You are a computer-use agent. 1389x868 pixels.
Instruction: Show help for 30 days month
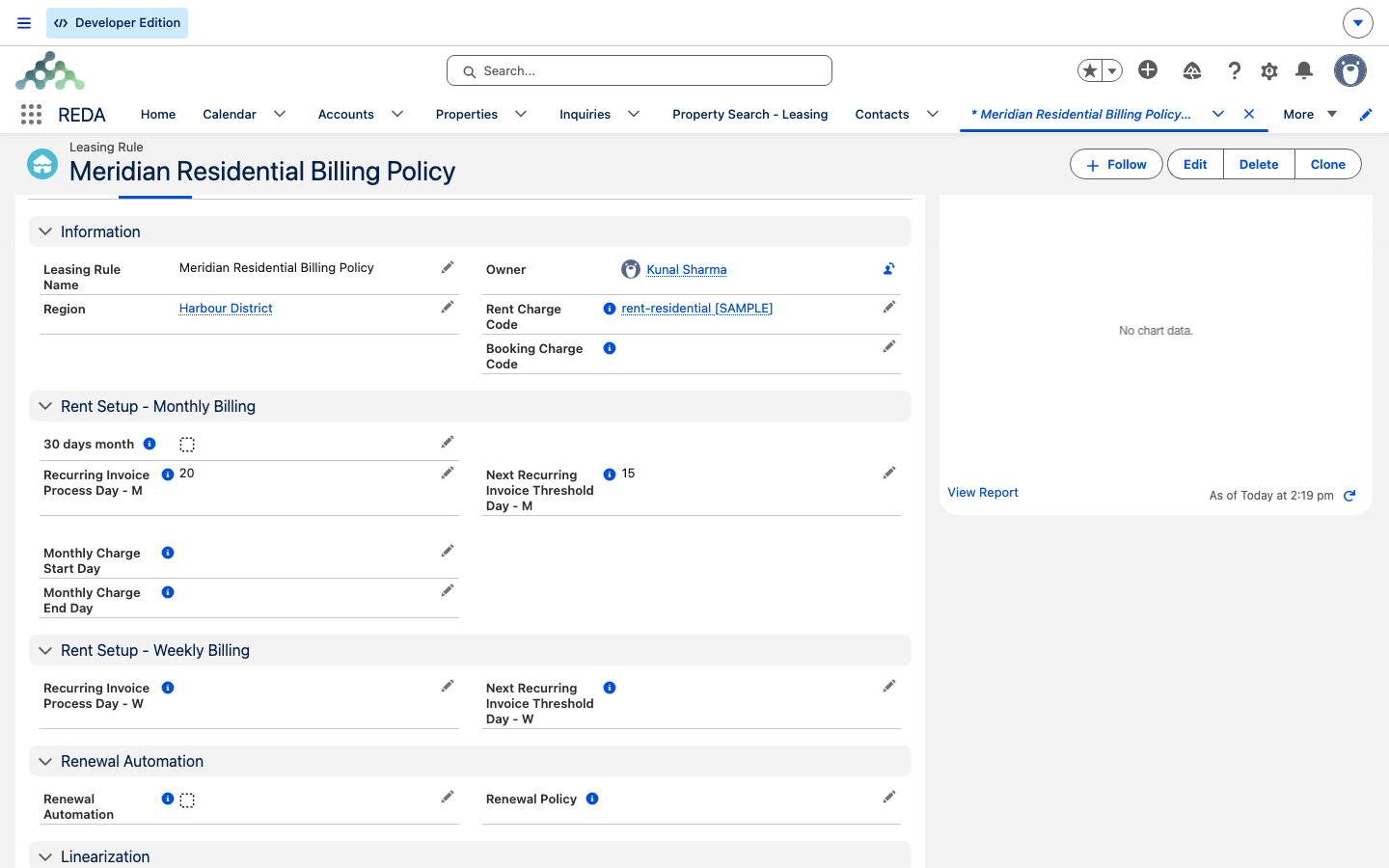[x=150, y=444]
